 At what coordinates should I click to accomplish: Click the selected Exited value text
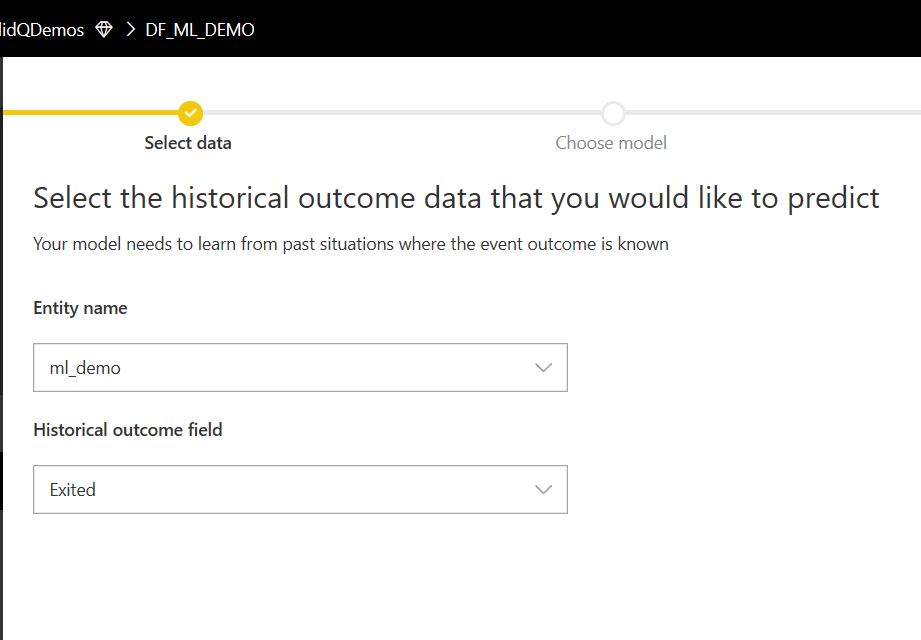click(73, 490)
